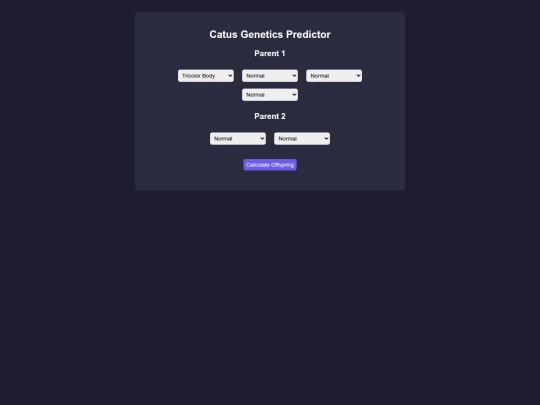Image resolution: width=540 pixels, height=405 pixels.
Task: Click the 'Normal' text in Parent 2's right select
Action: click(x=287, y=138)
